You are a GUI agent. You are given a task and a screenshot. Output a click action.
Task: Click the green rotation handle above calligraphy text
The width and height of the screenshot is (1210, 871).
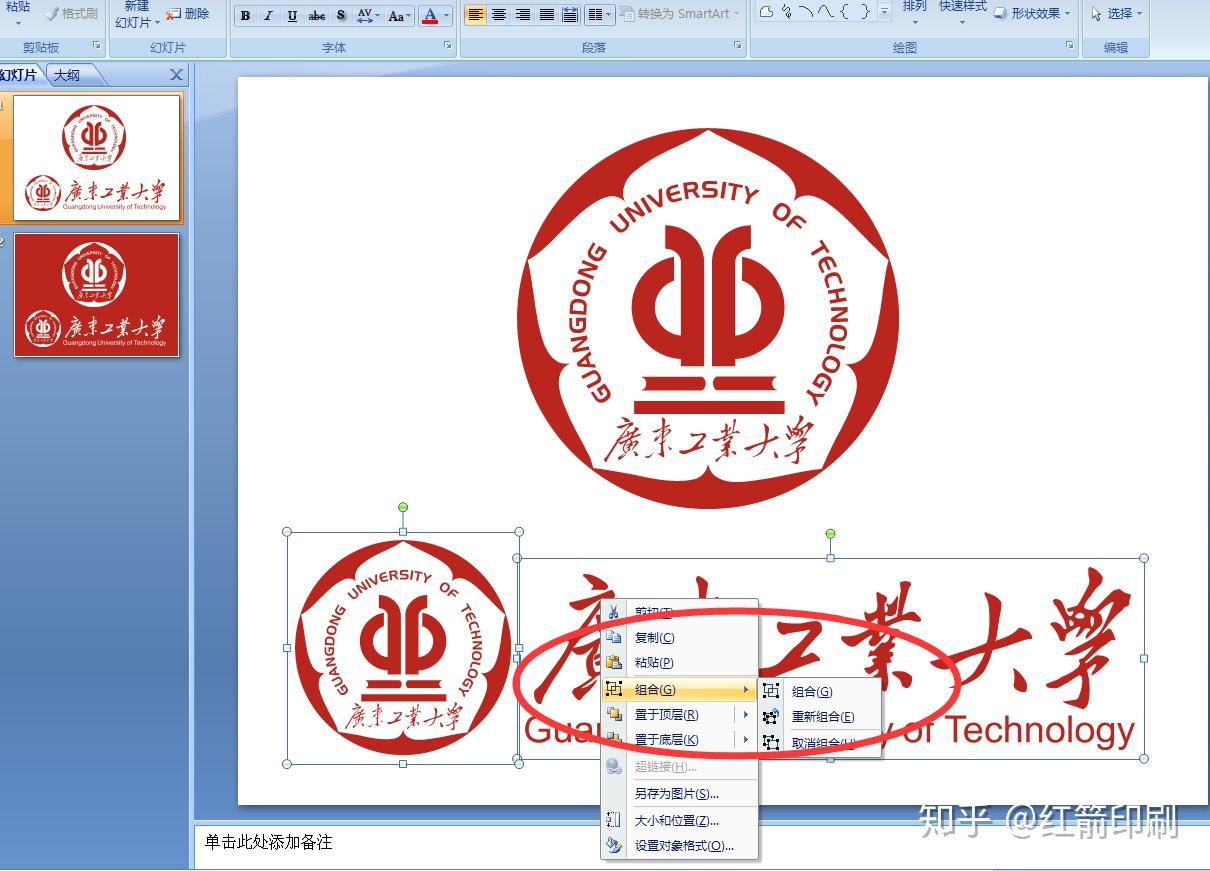coord(830,534)
